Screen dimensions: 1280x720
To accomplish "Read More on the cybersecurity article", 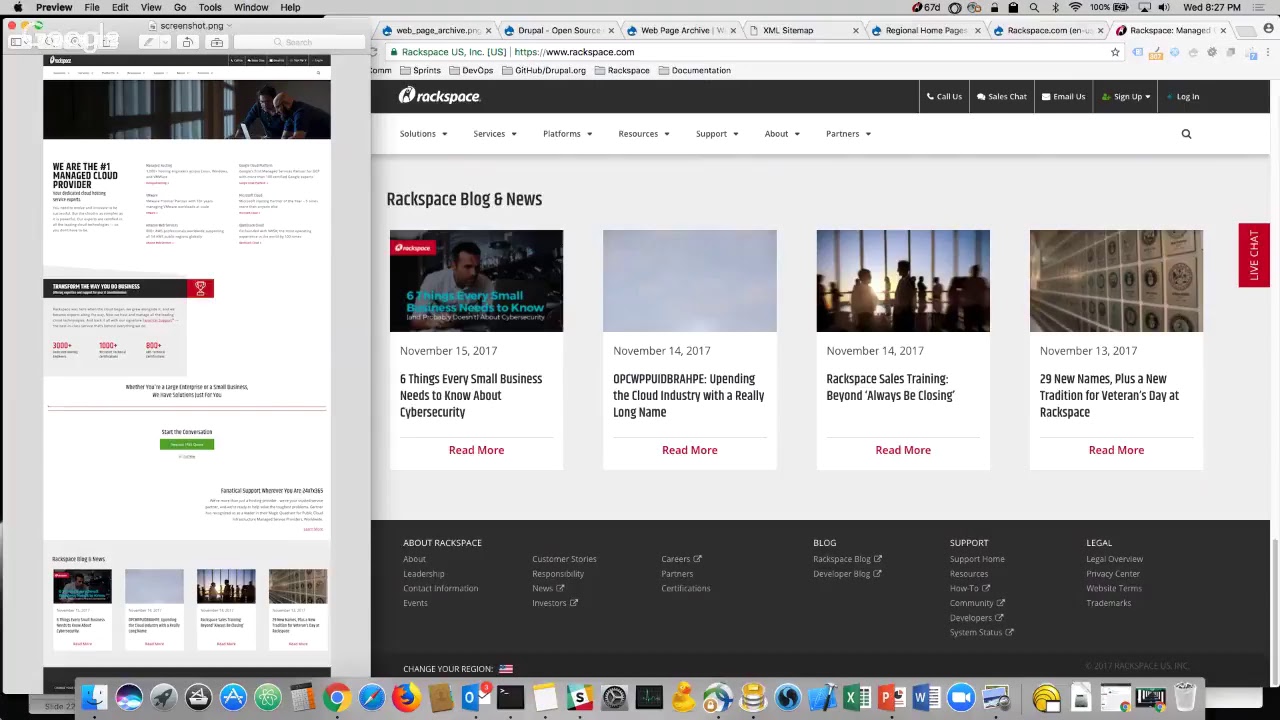I will (x=476, y=450).
